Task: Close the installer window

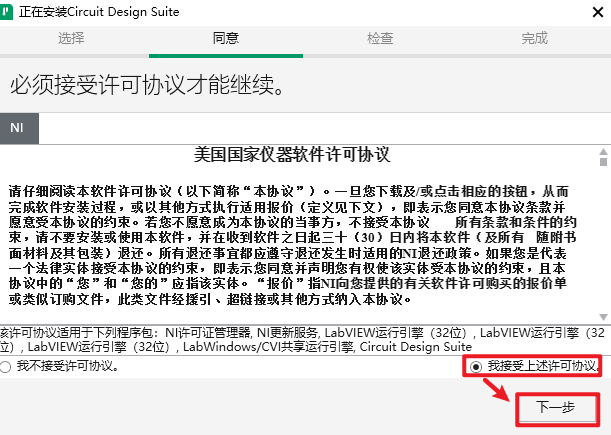Action: pos(598,12)
